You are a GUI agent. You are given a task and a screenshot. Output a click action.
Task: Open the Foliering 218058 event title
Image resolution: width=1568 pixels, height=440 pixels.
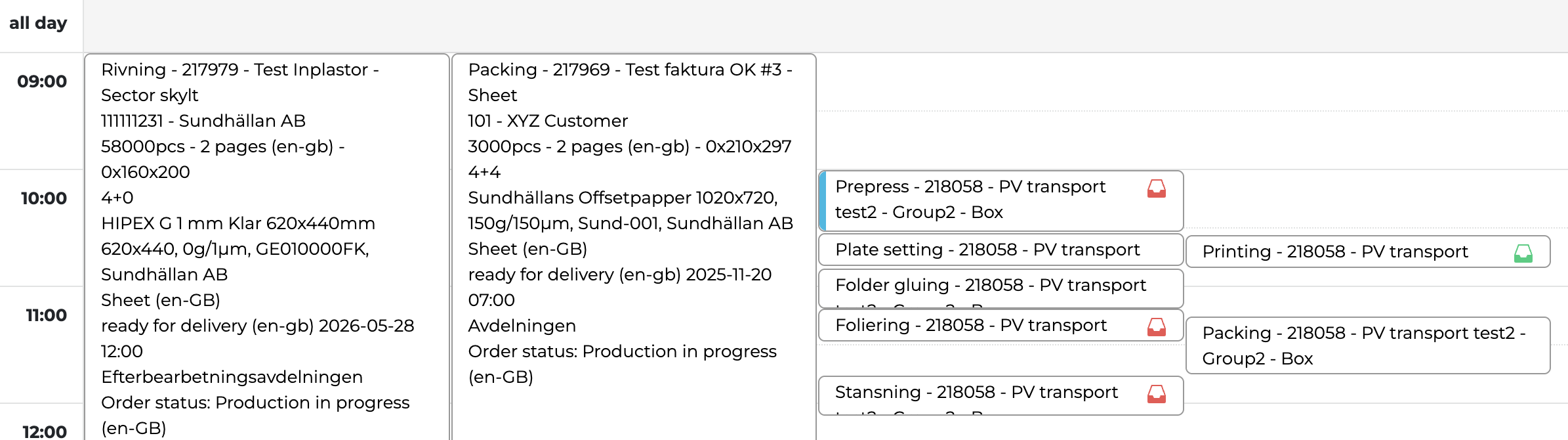point(970,326)
